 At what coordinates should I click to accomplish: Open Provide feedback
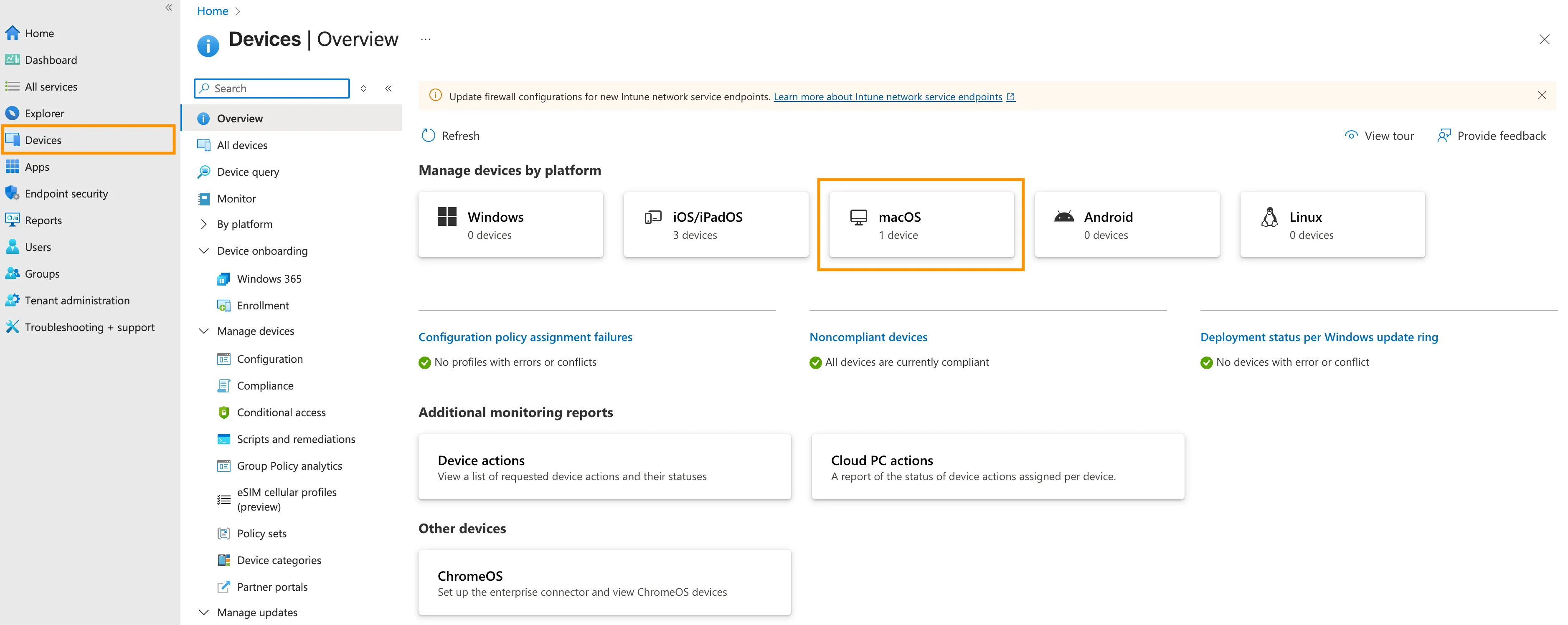point(1491,135)
